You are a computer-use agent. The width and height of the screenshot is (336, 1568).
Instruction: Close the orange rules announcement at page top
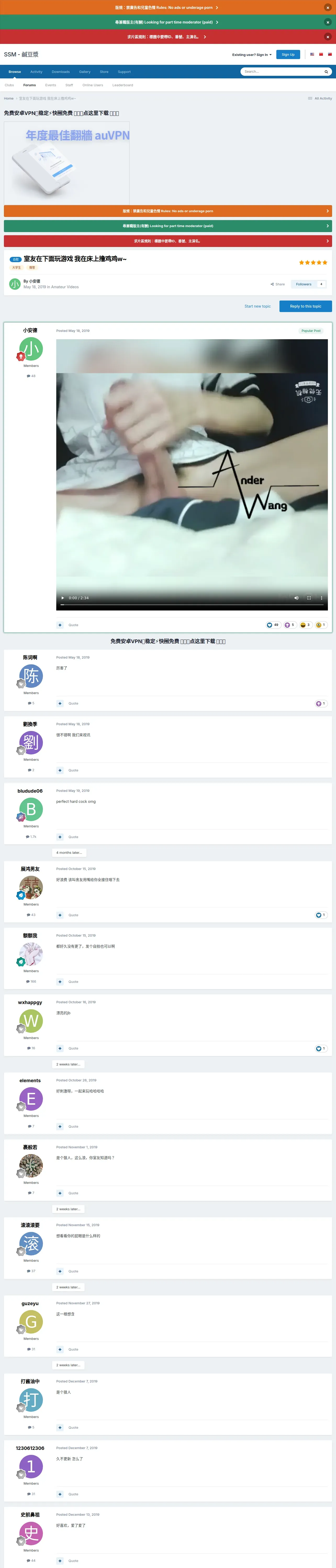click(x=327, y=7)
